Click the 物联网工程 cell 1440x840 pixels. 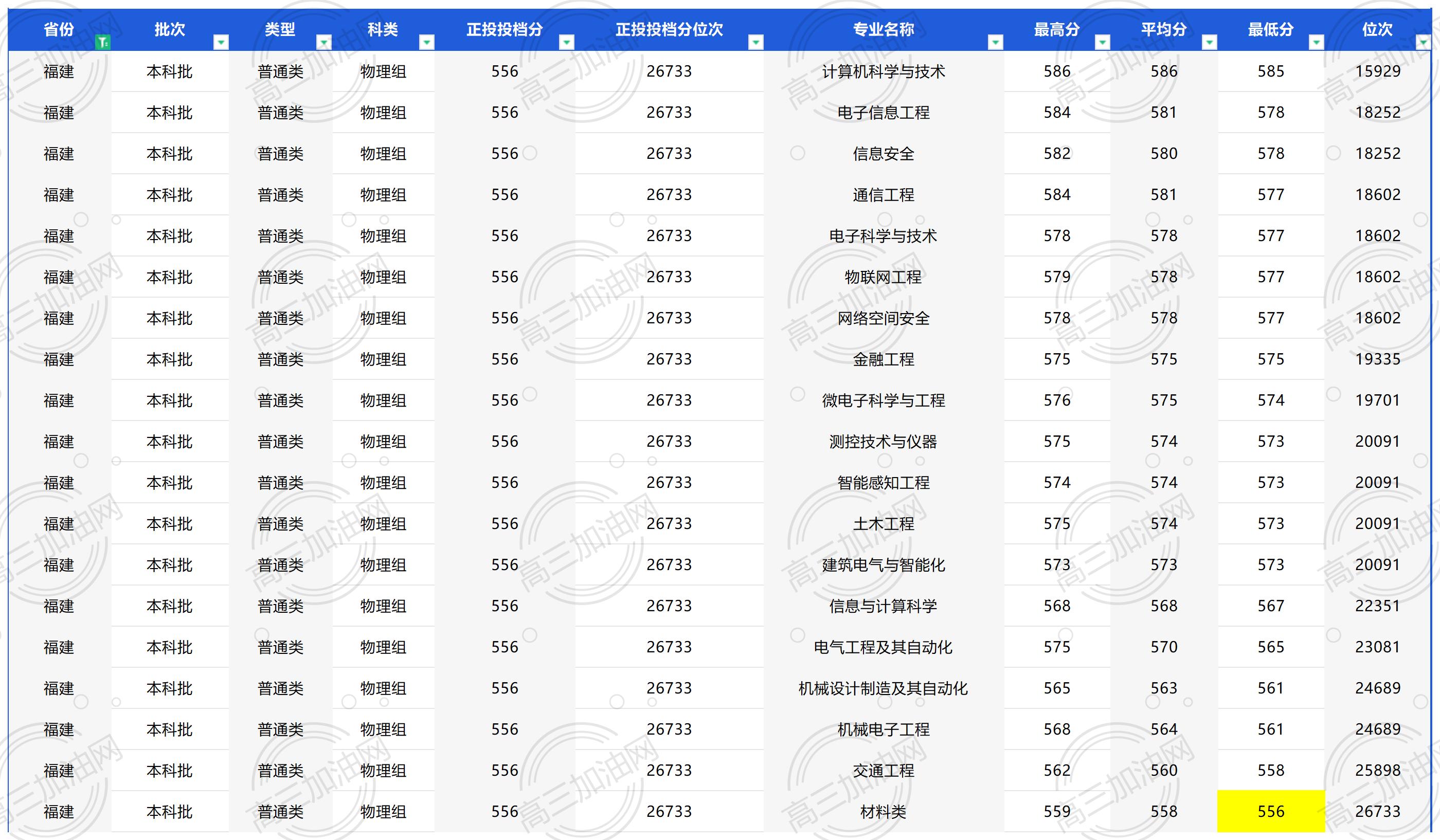[884, 277]
